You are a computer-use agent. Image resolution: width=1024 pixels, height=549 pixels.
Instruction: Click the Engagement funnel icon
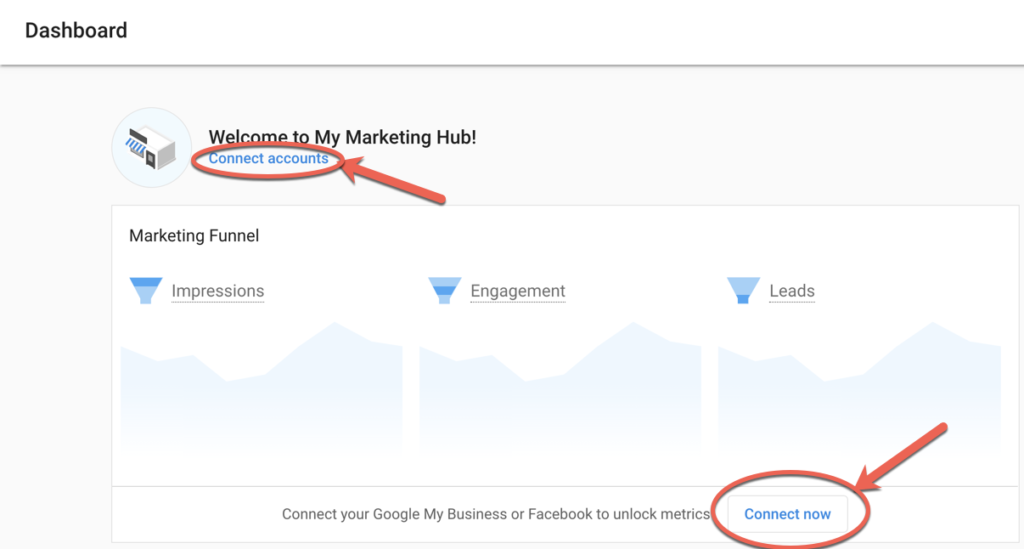[445, 291]
